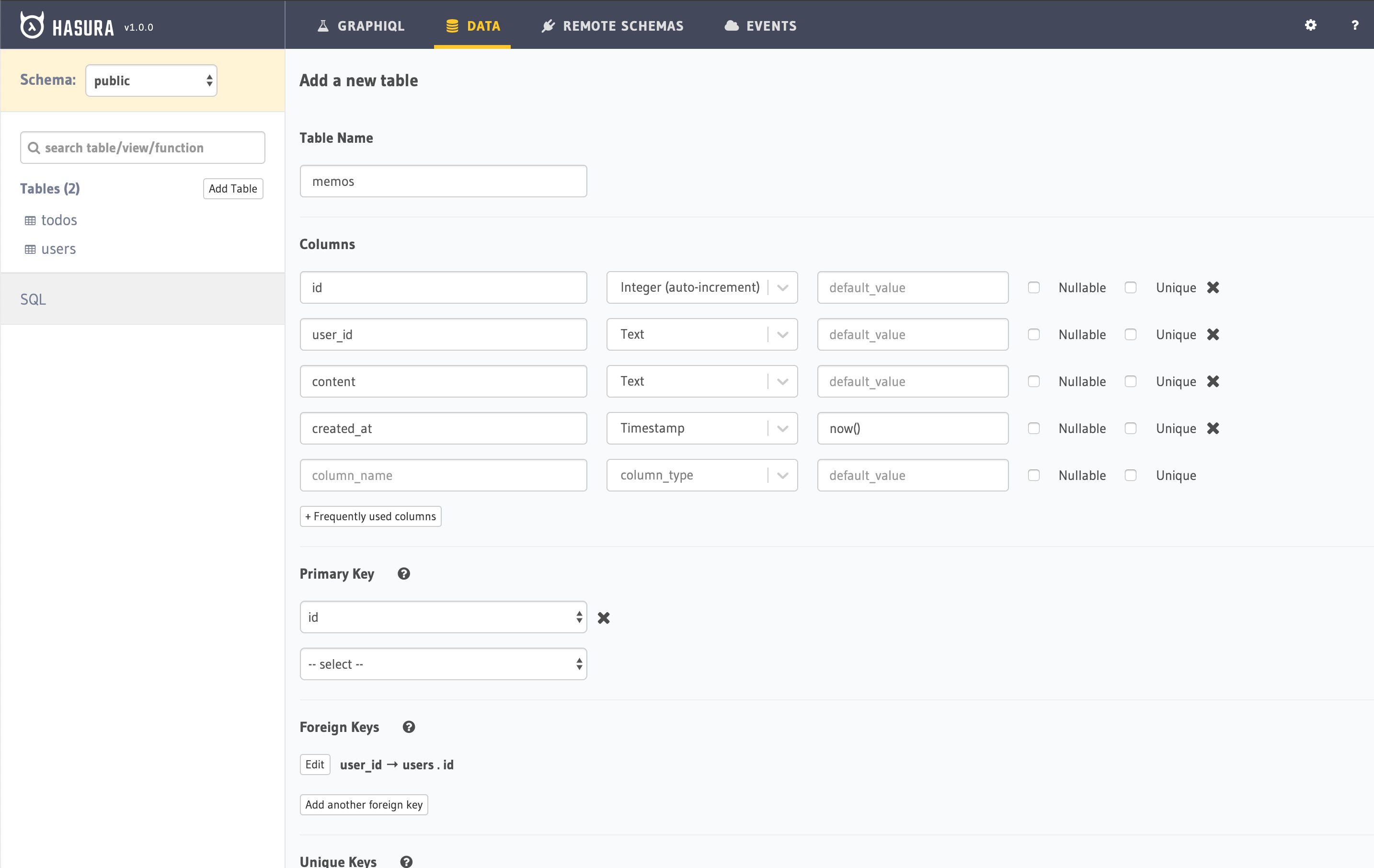Toggle Nullable on created_at column

[x=1033, y=428]
